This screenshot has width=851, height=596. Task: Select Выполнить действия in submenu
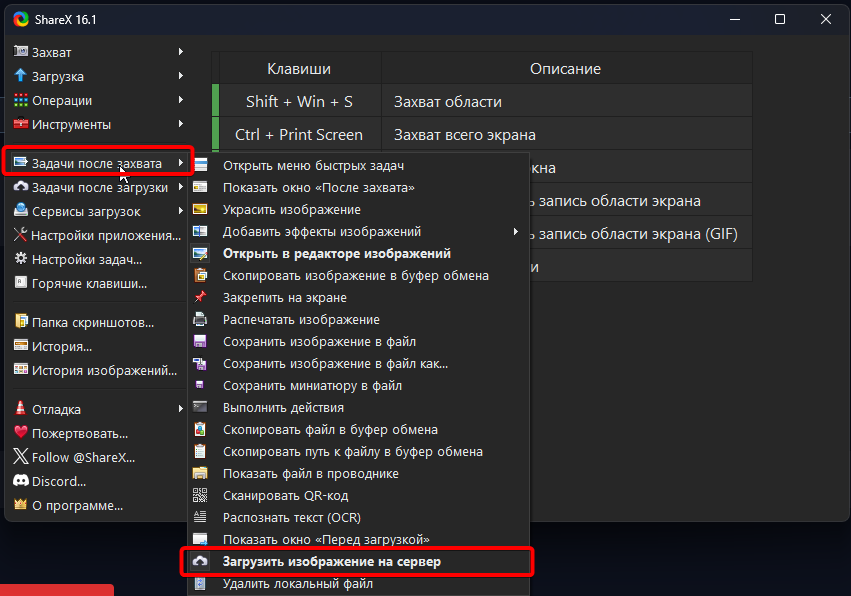pos(358,407)
